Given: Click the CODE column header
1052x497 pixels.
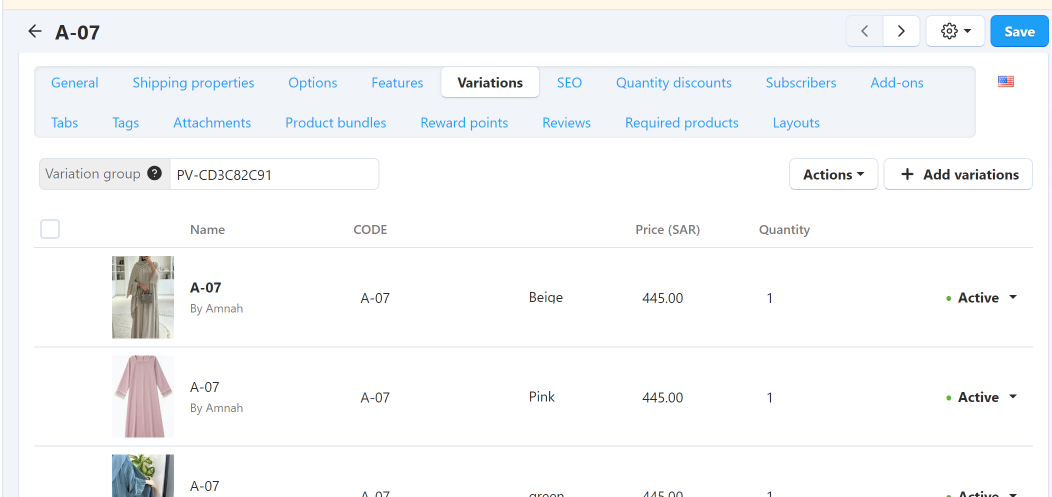Looking at the screenshot, I should click(x=370, y=229).
